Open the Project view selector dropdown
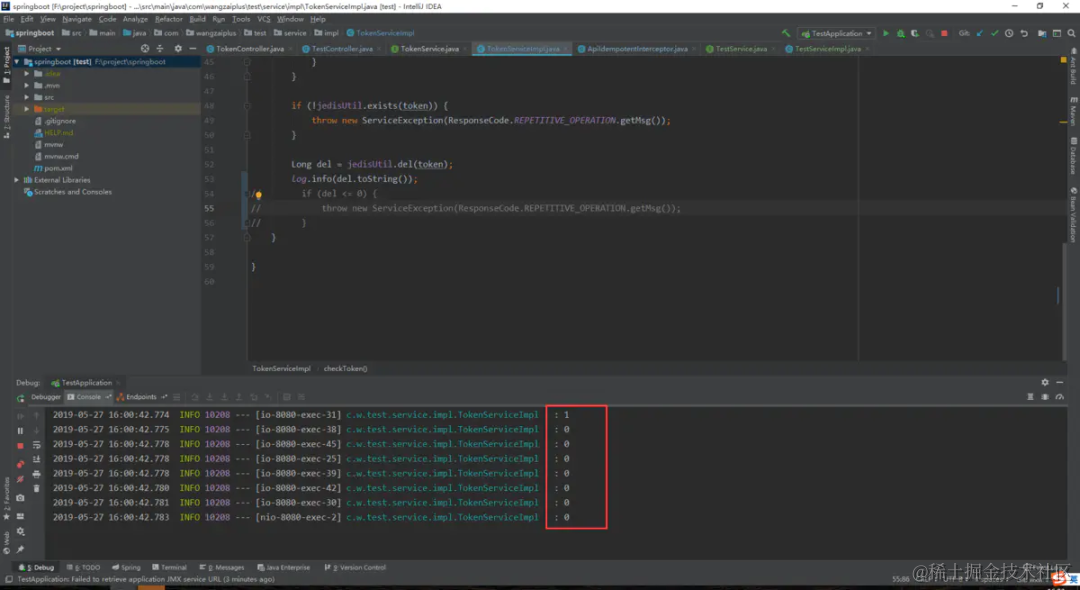The width and height of the screenshot is (1080, 590). point(40,49)
